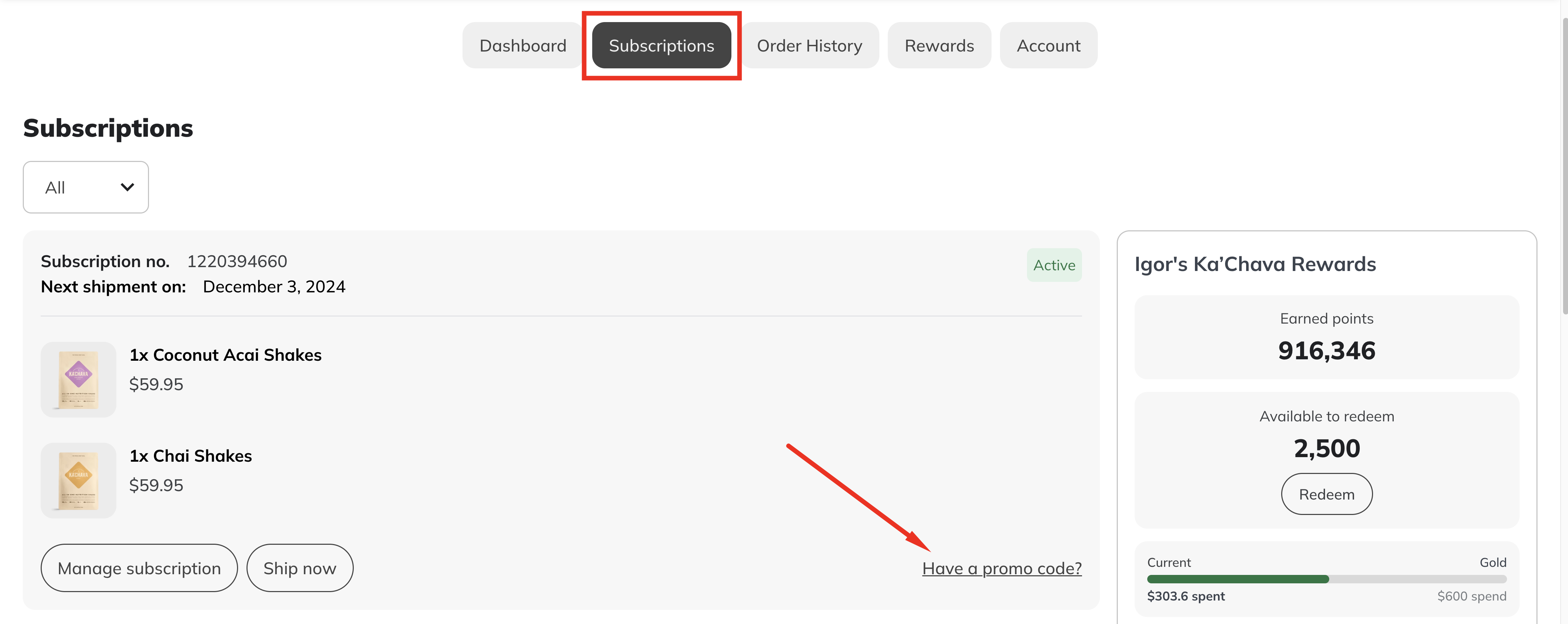This screenshot has width=1568, height=624.
Task: Click the December 3, 2024 shipment date
Action: (274, 287)
